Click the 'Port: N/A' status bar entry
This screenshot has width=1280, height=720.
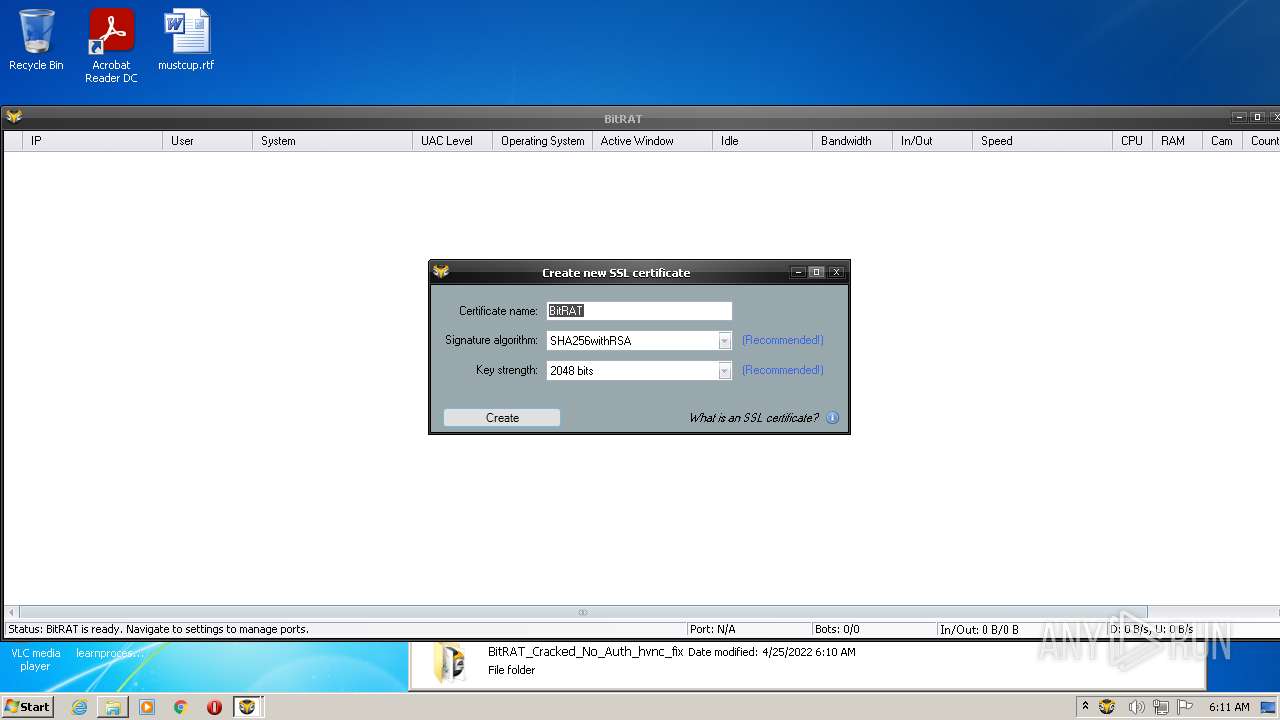tap(712, 630)
